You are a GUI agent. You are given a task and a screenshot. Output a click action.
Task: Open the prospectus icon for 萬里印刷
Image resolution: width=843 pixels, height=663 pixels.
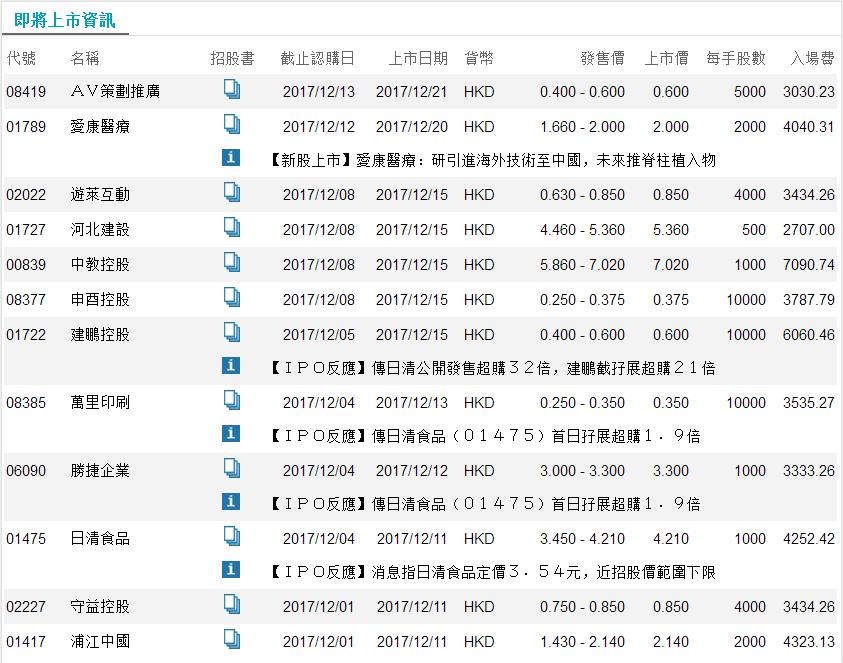pos(231,399)
